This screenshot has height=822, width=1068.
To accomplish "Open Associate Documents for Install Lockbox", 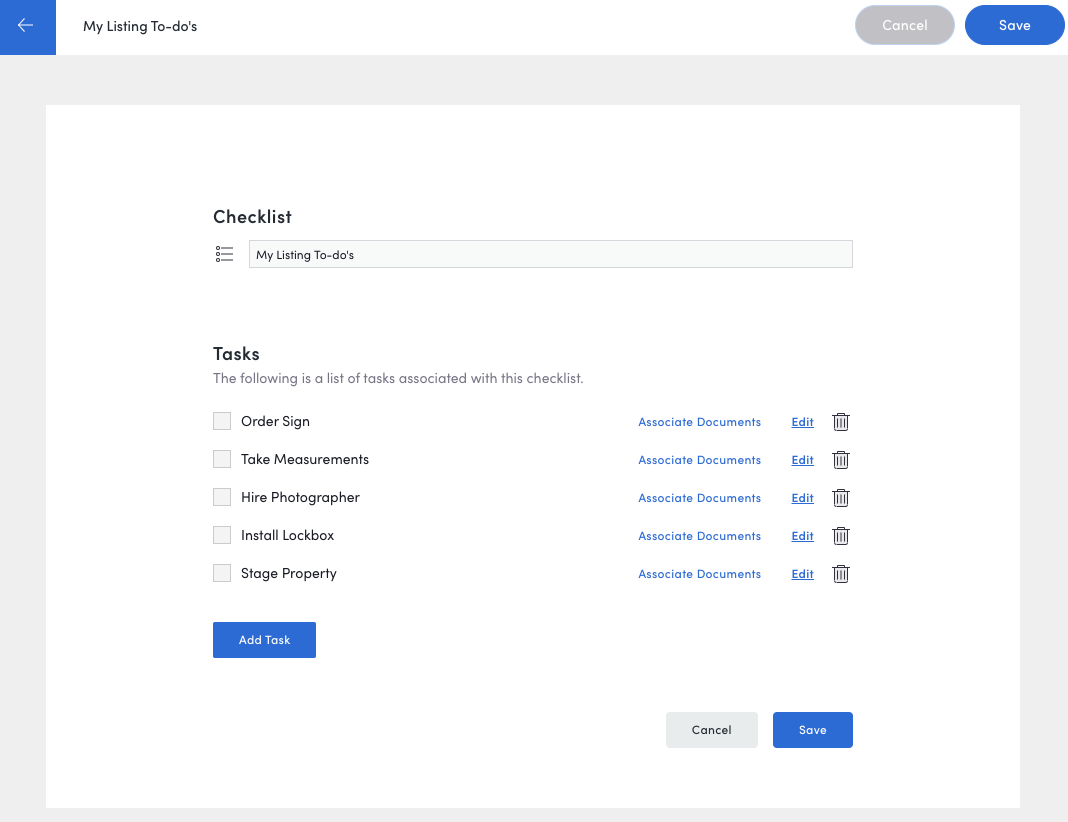I will coord(700,537).
